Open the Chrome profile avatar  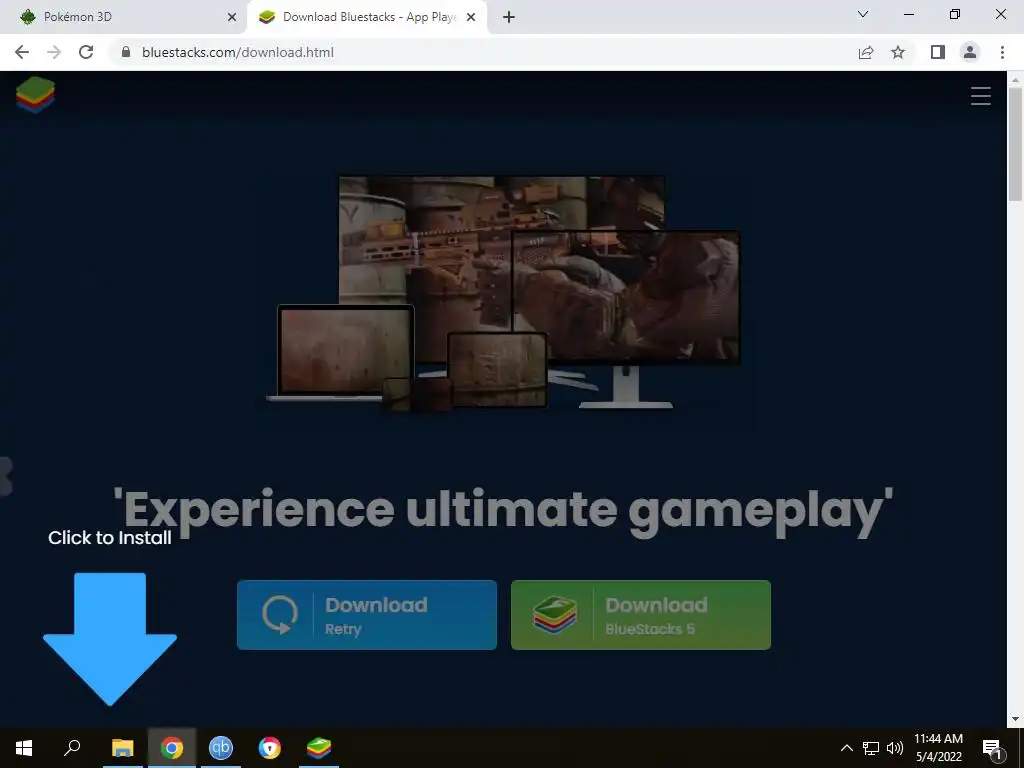(x=970, y=52)
